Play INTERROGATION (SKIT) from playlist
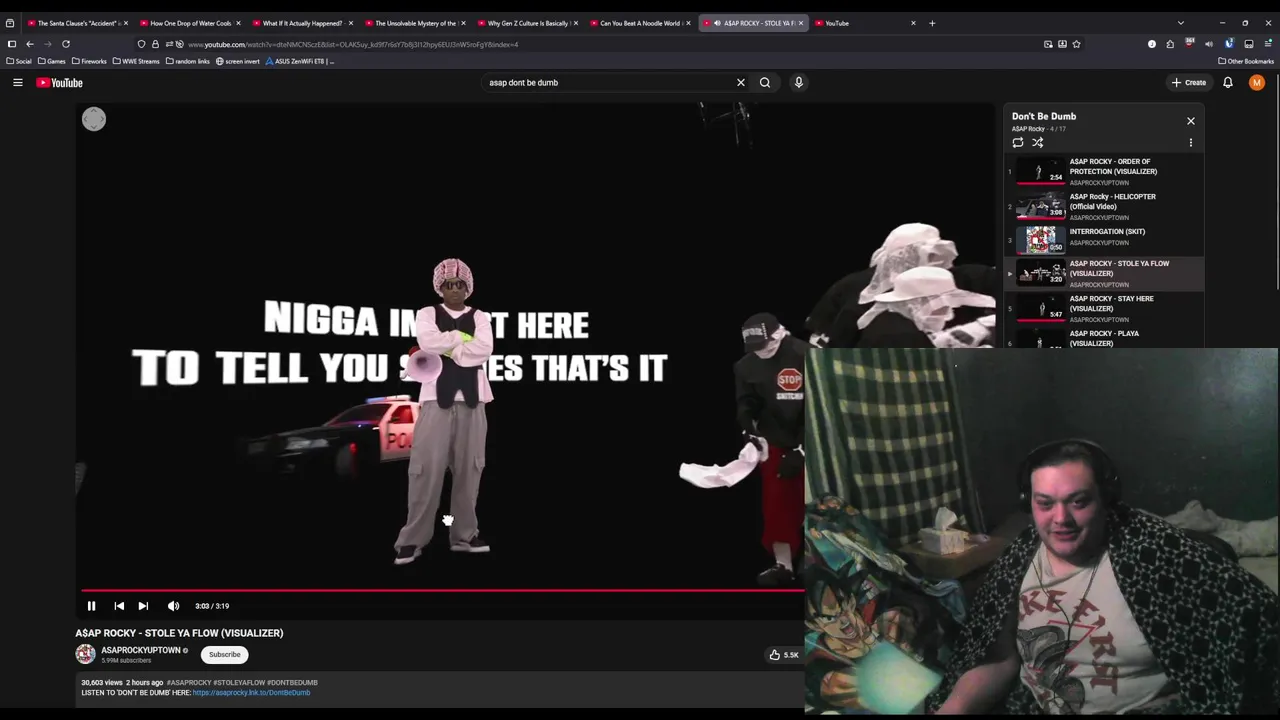 click(x=1105, y=238)
